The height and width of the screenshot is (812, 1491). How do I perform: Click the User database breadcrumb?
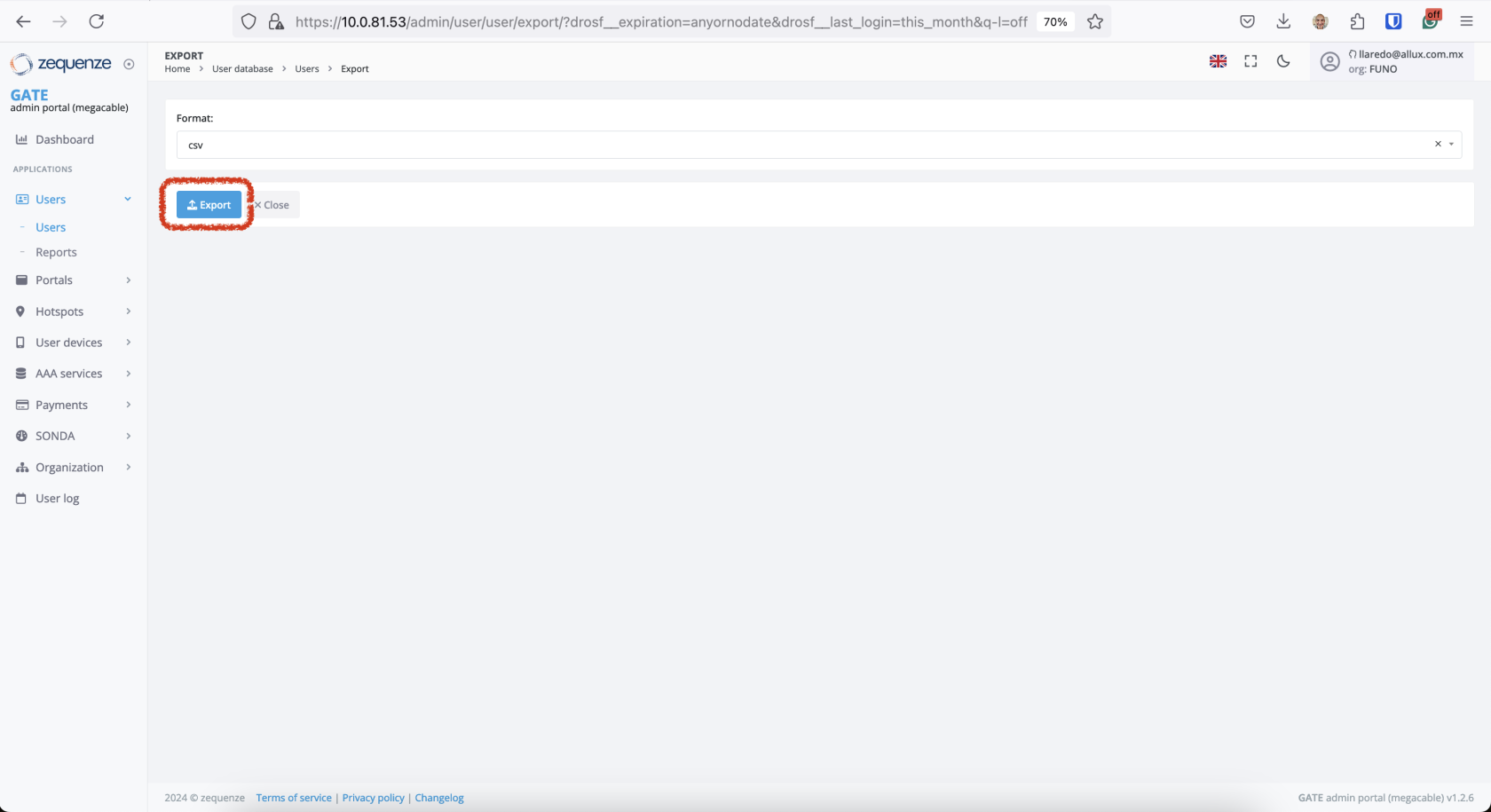click(242, 69)
